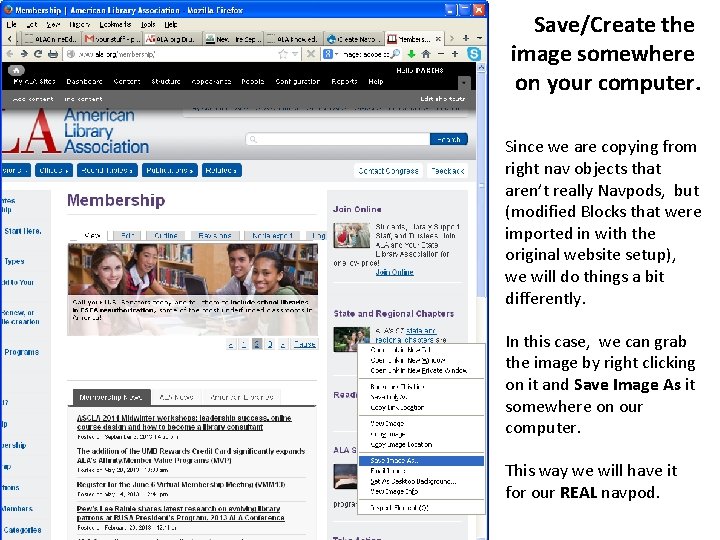Click the magnifier icon in the browser search box
This screenshot has width=720, height=540.
tap(394, 54)
